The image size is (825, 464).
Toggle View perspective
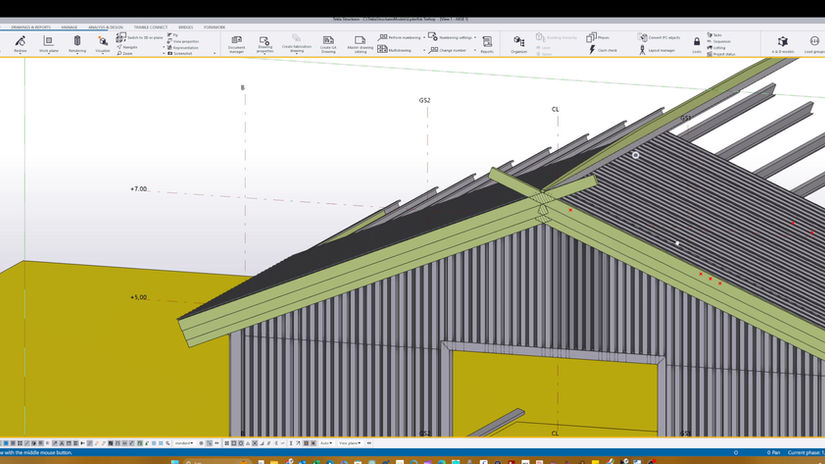coord(183,41)
